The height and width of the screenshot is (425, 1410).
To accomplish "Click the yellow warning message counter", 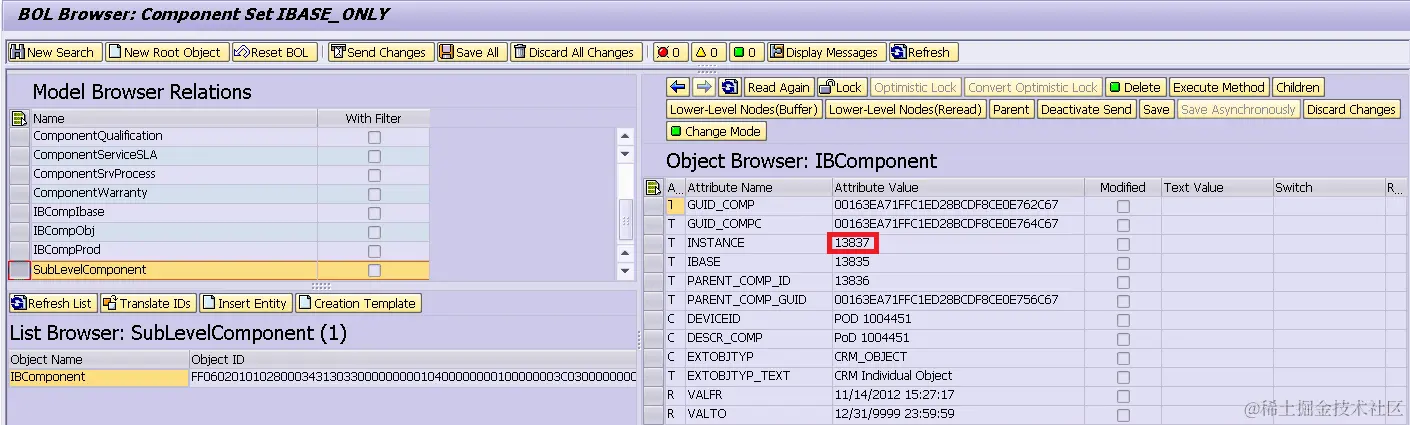I will (x=708, y=52).
